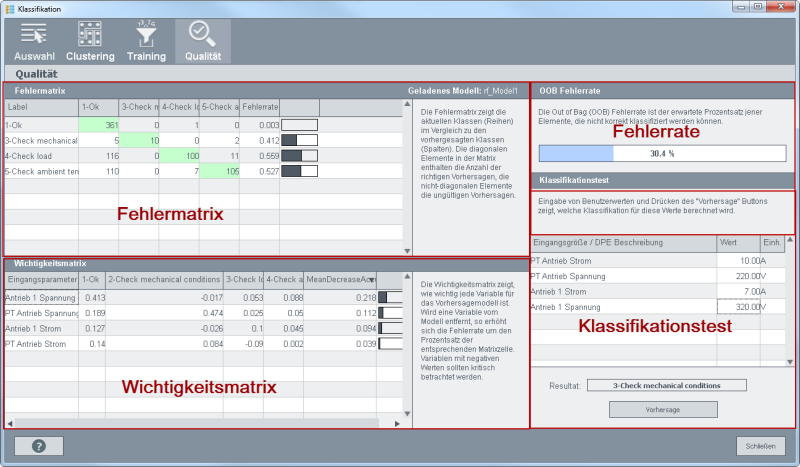800x467 pixels.
Task: Click the OOB Fehlerrate progress bar
Action: (x=662, y=154)
